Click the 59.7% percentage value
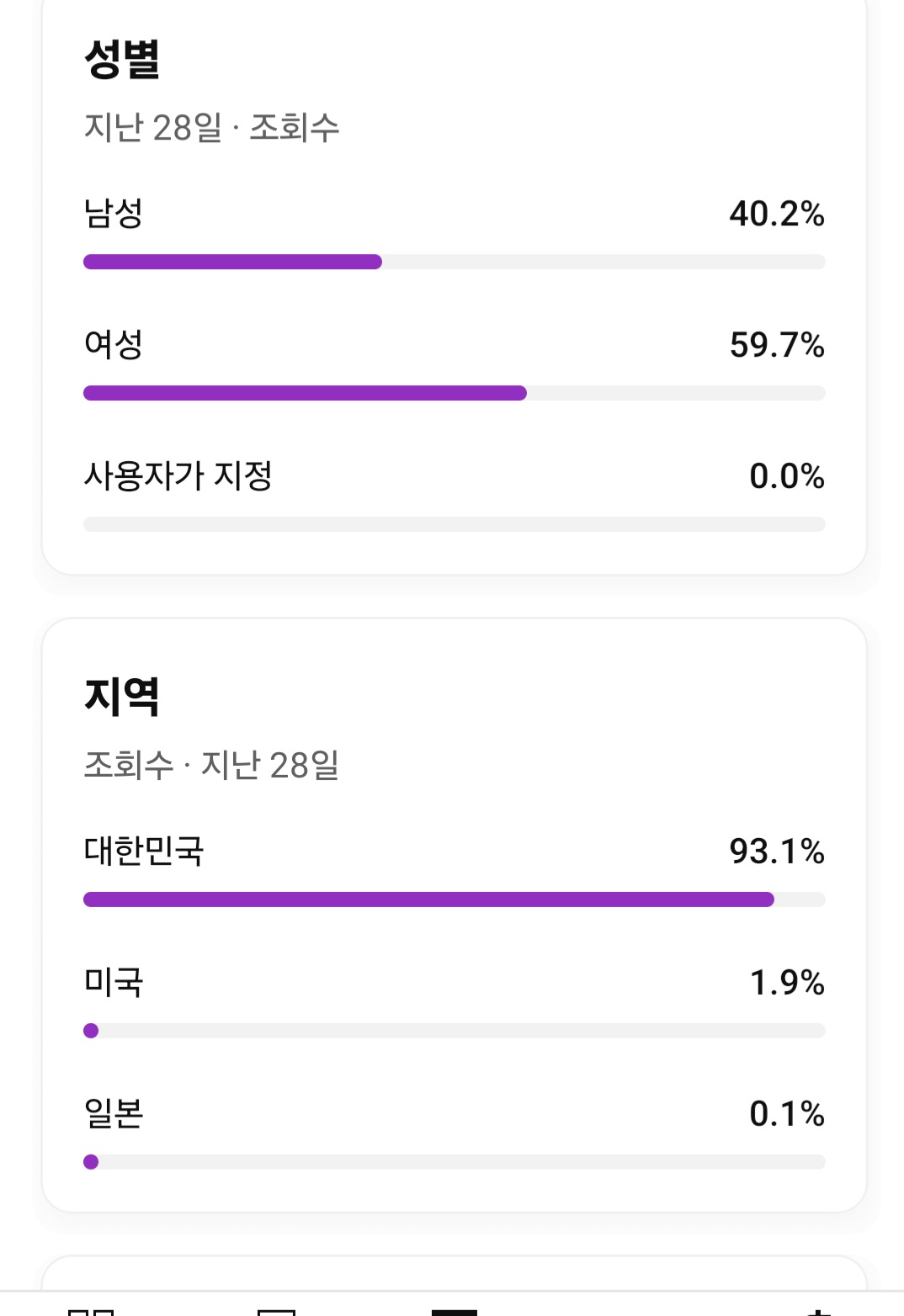Viewport: 904px width, 1316px height. (x=777, y=345)
